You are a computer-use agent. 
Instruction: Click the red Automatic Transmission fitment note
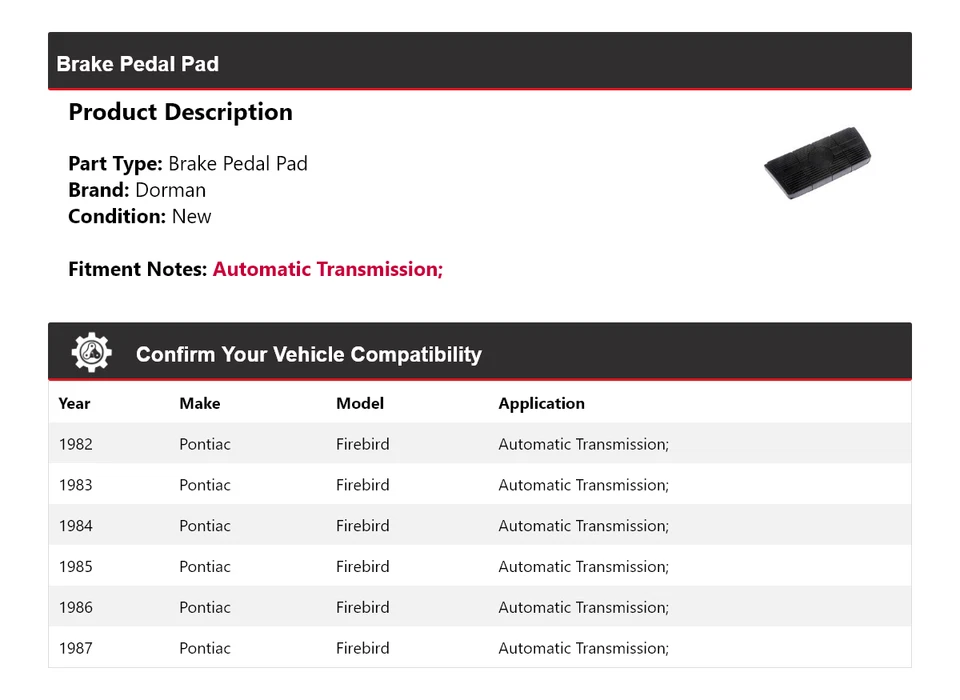click(327, 269)
